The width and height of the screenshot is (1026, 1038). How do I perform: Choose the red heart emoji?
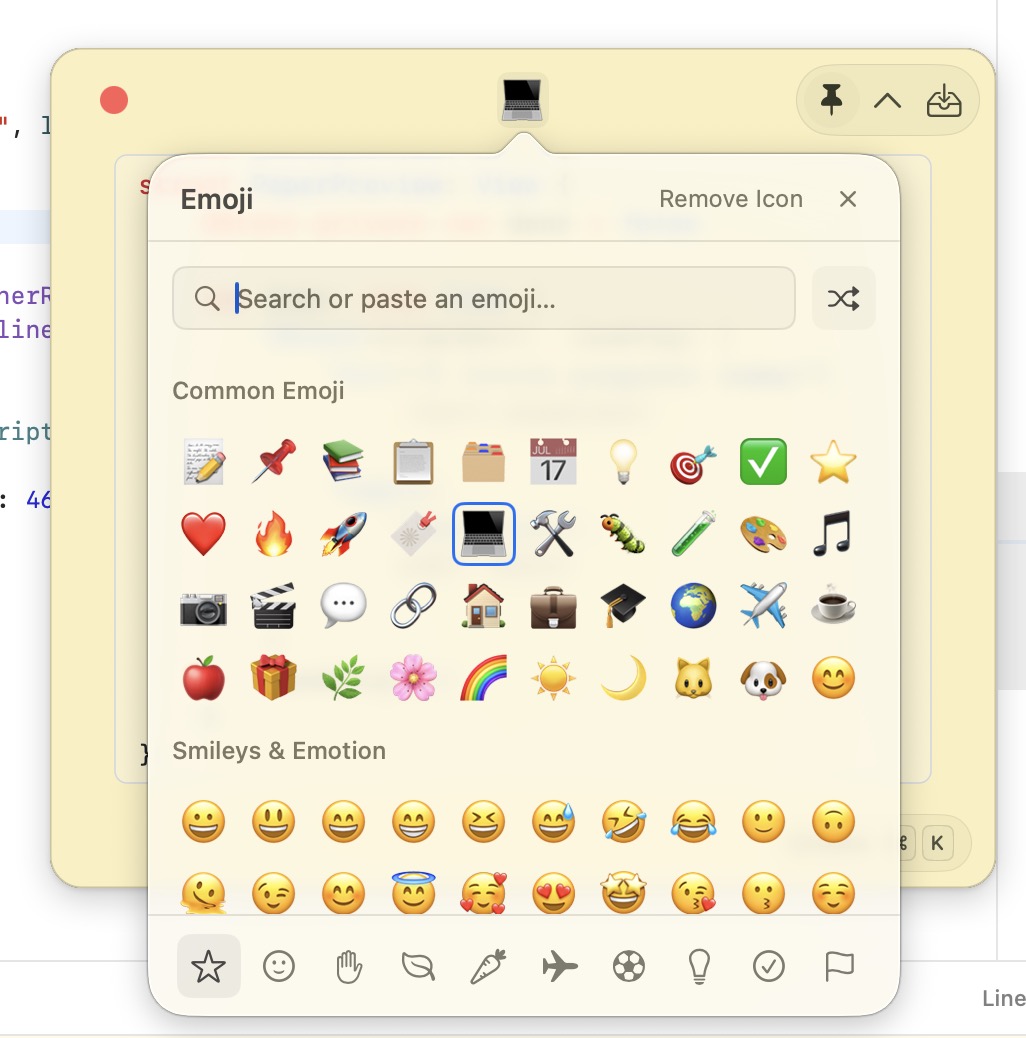(204, 534)
